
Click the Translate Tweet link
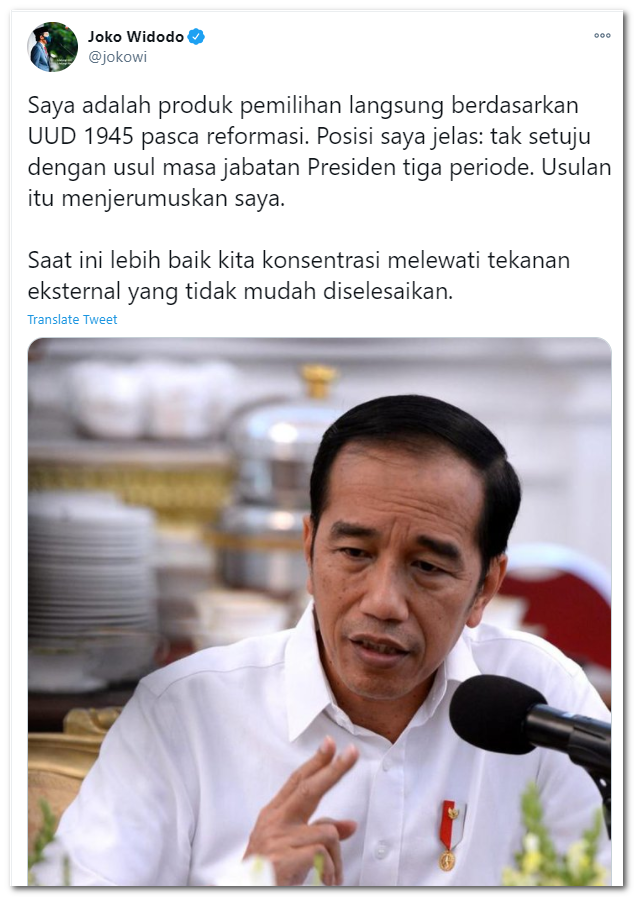point(72,320)
